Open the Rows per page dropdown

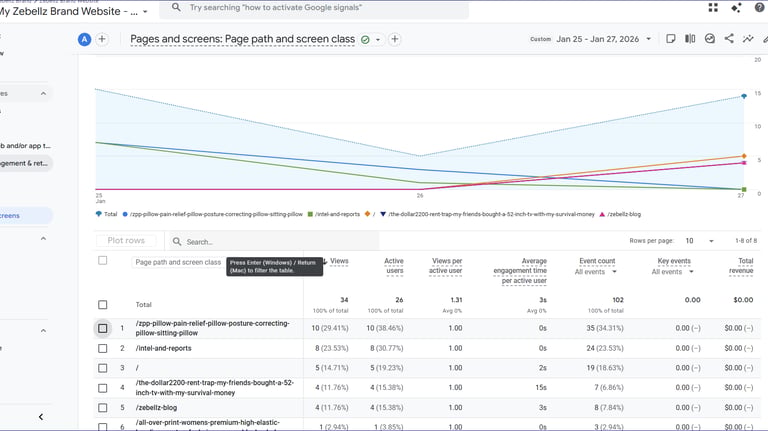point(698,241)
